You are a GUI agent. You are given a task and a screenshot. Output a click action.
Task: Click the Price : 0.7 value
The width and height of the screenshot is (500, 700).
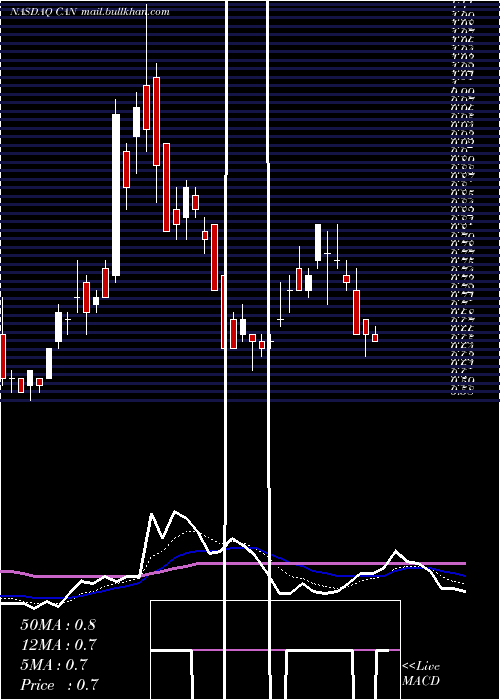tap(59, 685)
